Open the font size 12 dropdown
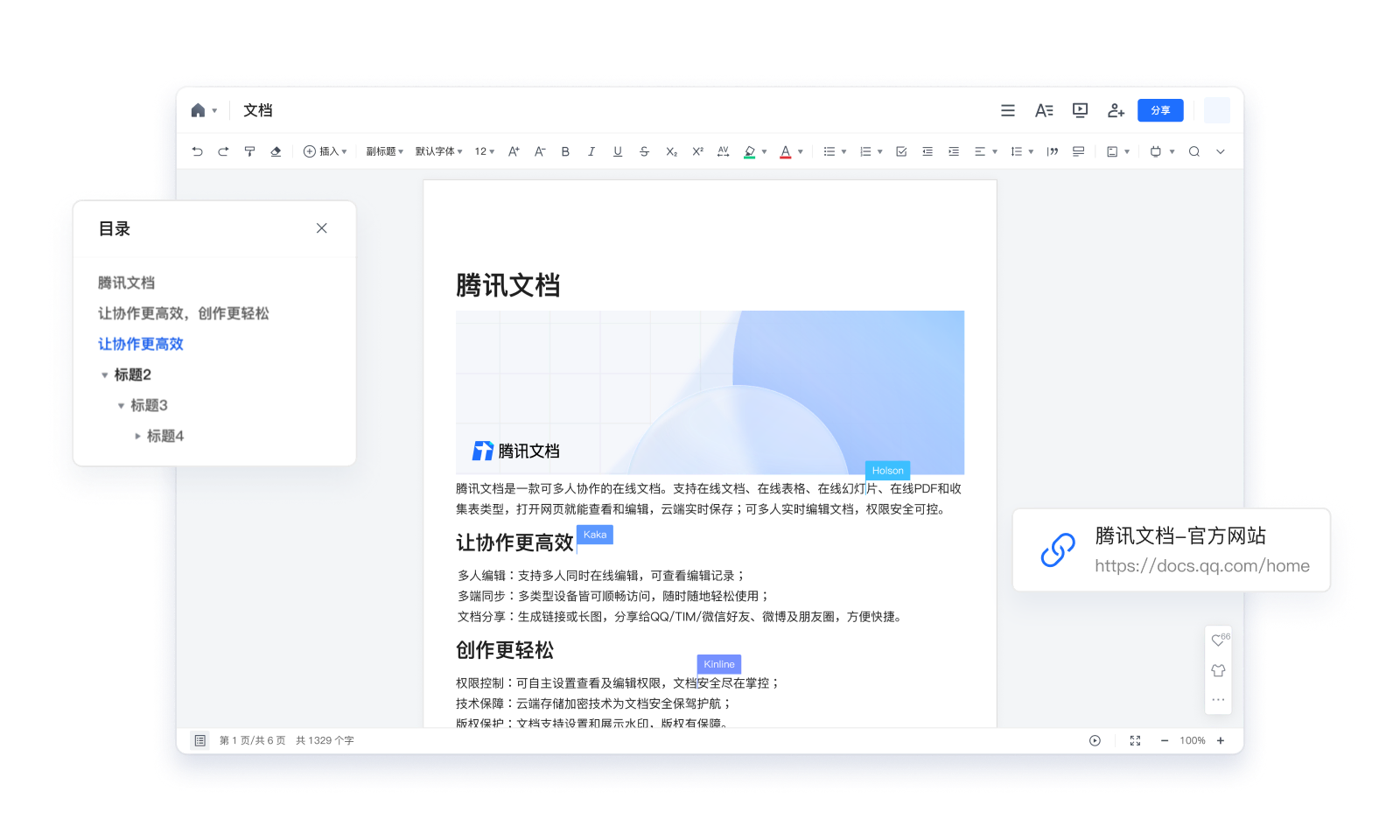Image resolution: width=1400 pixels, height=840 pixels. point(485,151)
